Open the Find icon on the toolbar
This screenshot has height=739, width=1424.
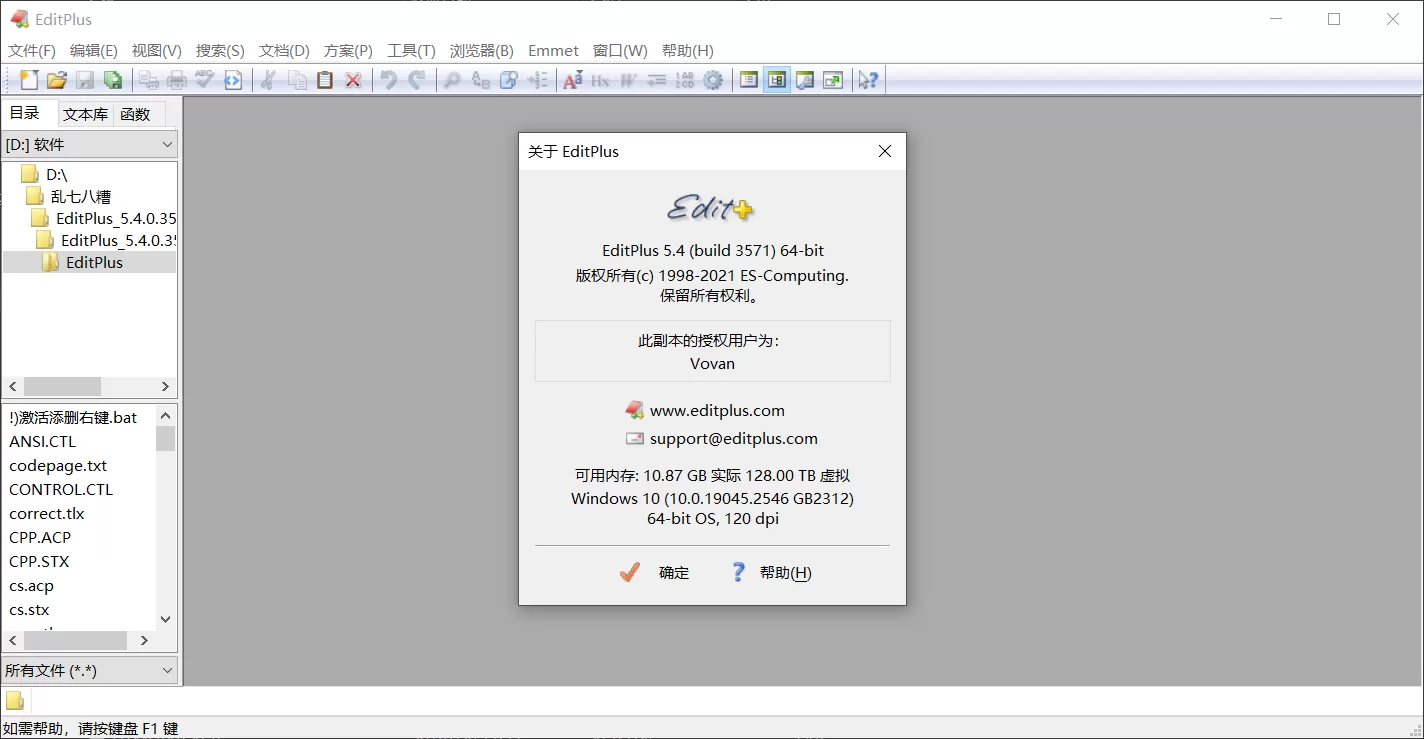[x=452, y=80]
